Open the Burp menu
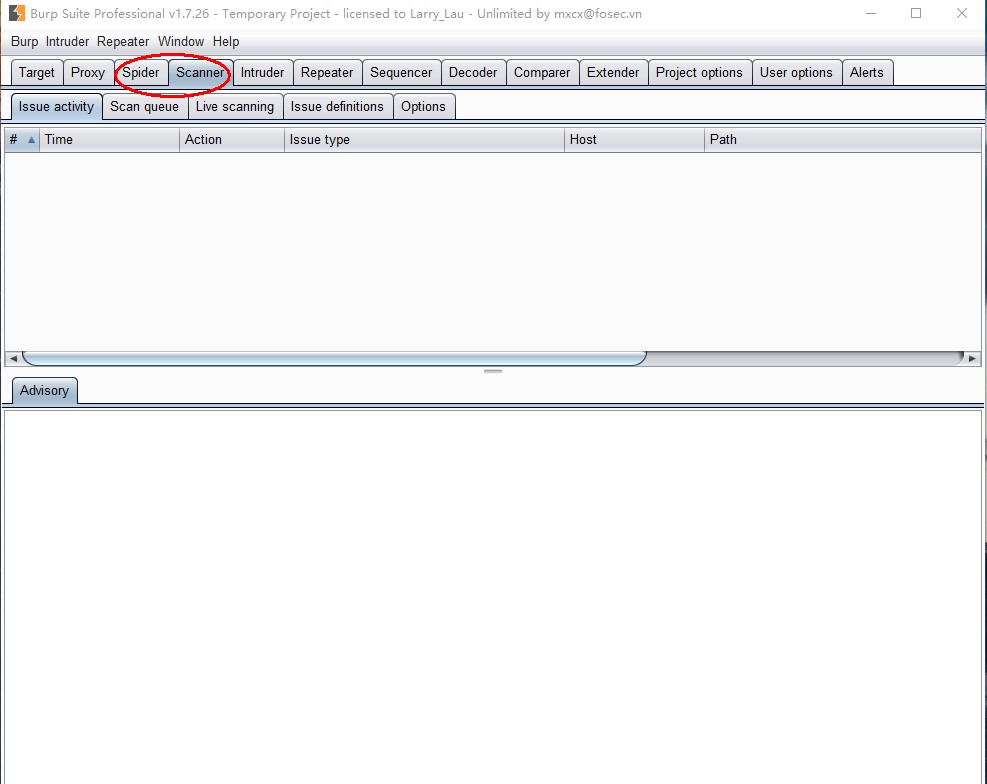The image size is (987, 784). (24, 42)
